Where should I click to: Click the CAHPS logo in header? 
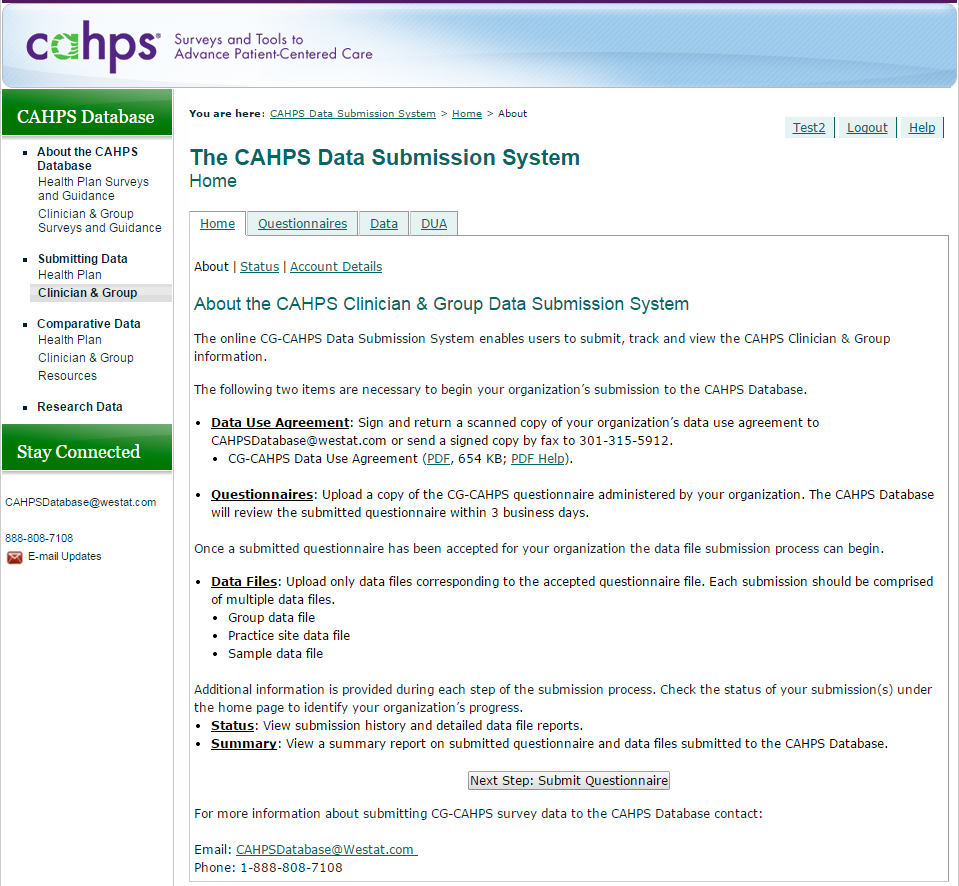93,46
